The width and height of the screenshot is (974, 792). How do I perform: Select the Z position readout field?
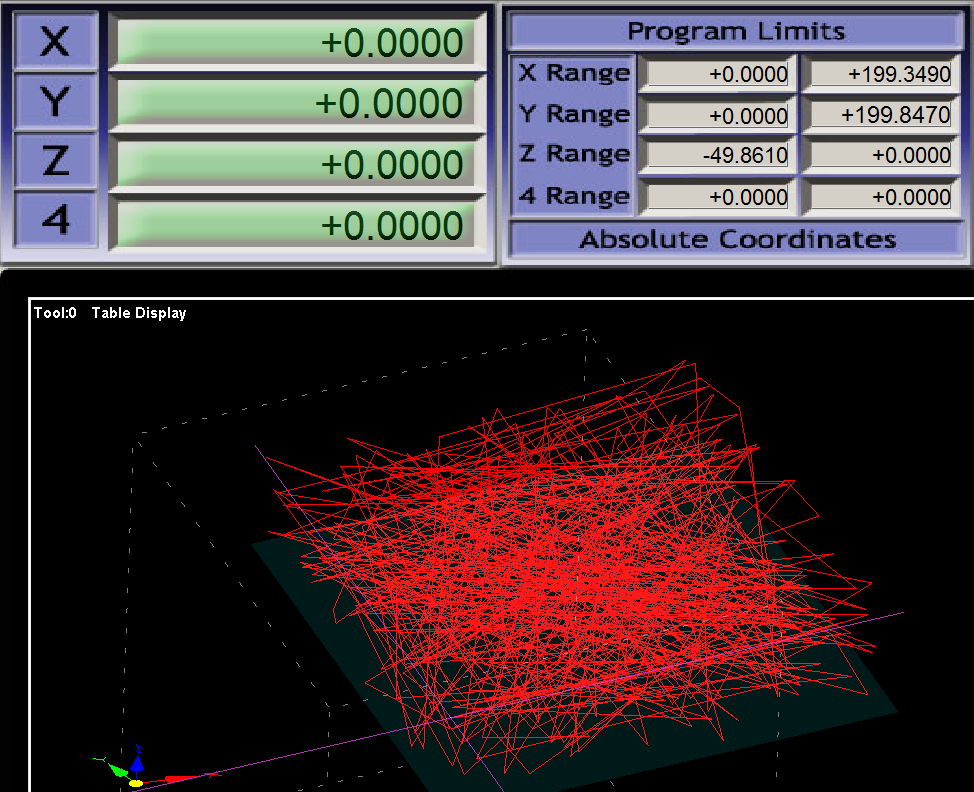[296, 164]
